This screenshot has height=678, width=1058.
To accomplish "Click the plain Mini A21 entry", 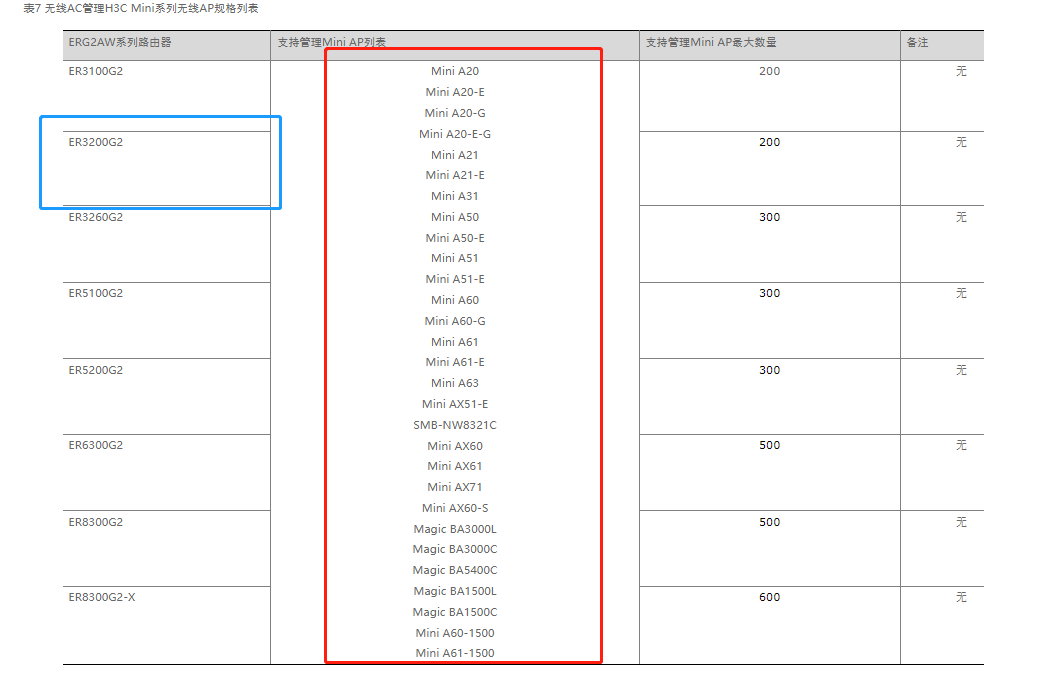I will [455, 155].
